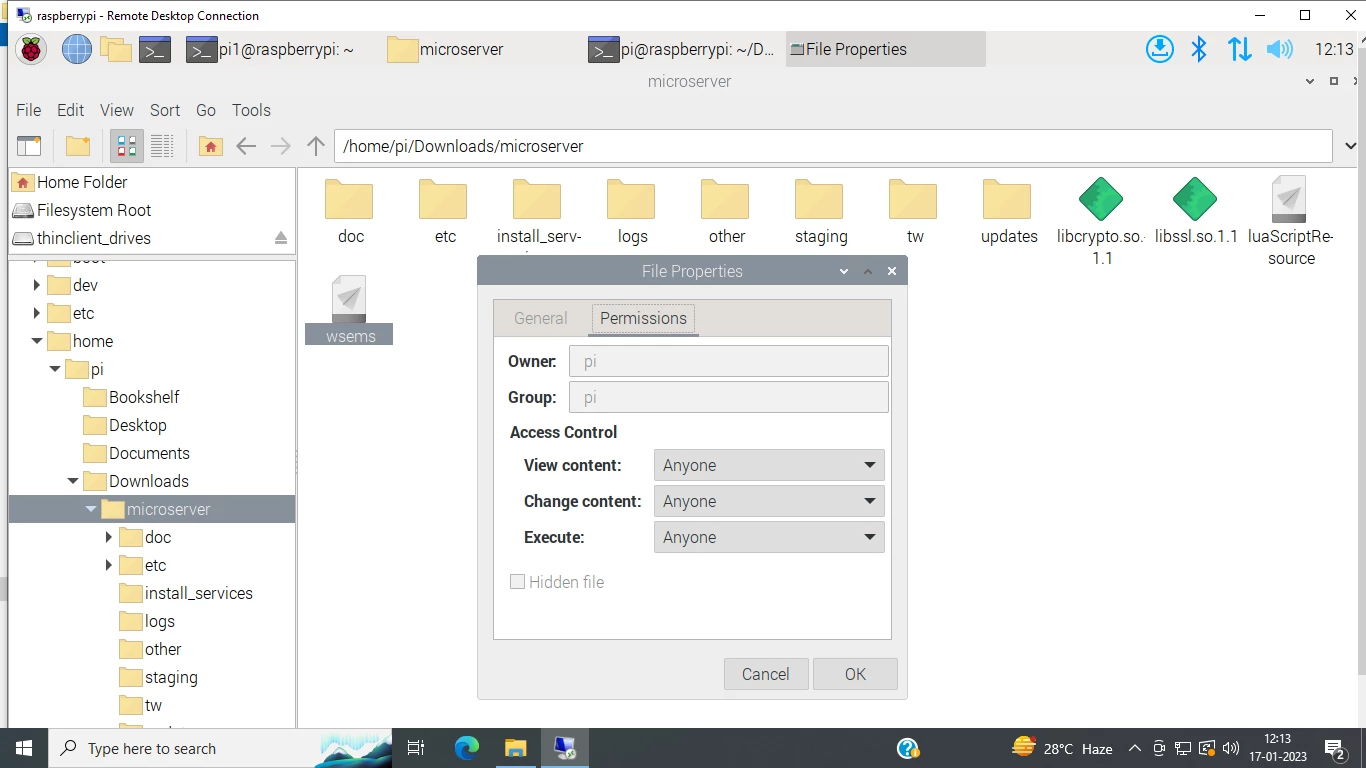Create new folder via toolbar icon

pos(78,146)
